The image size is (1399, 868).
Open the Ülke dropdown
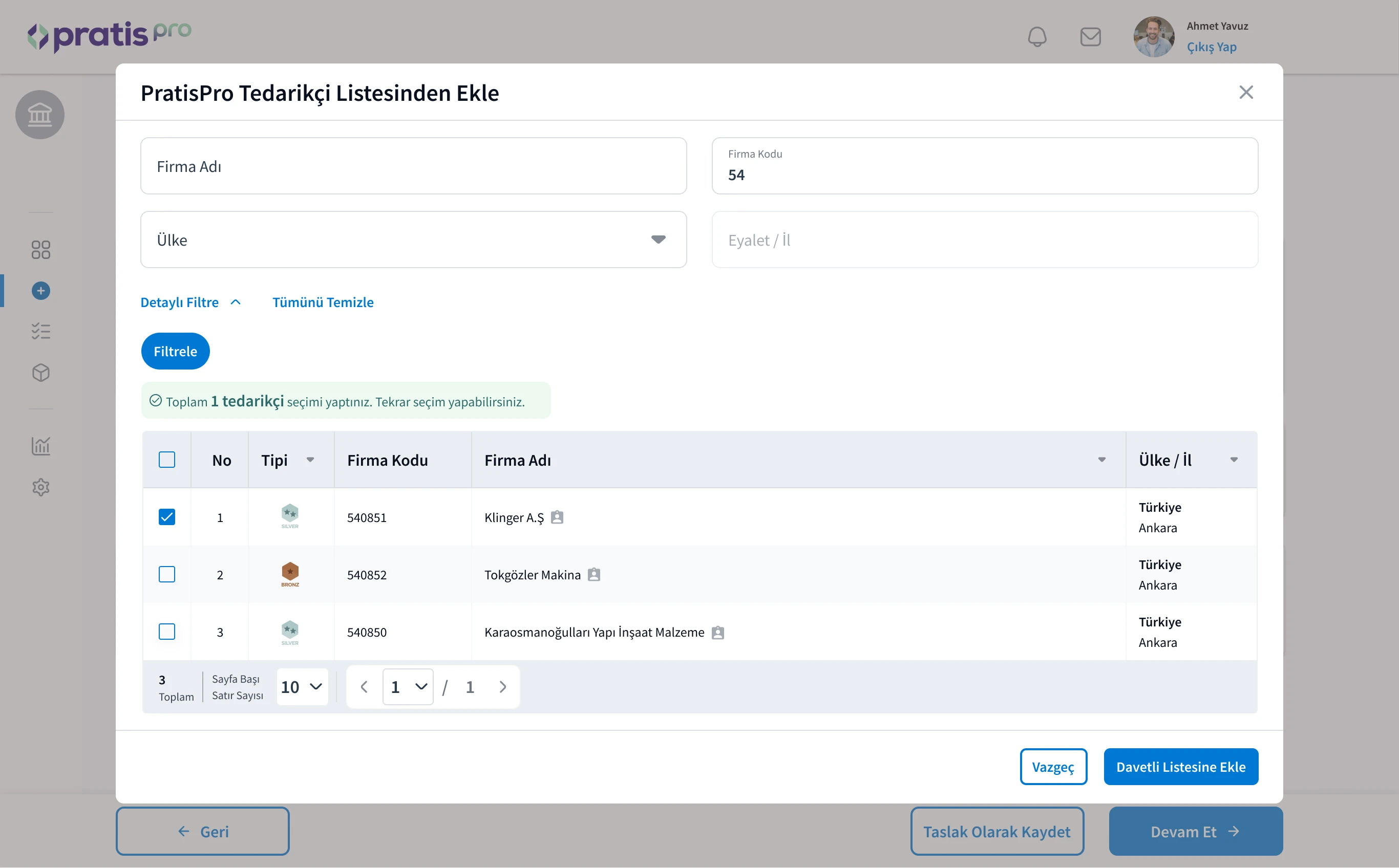(413, 240)
